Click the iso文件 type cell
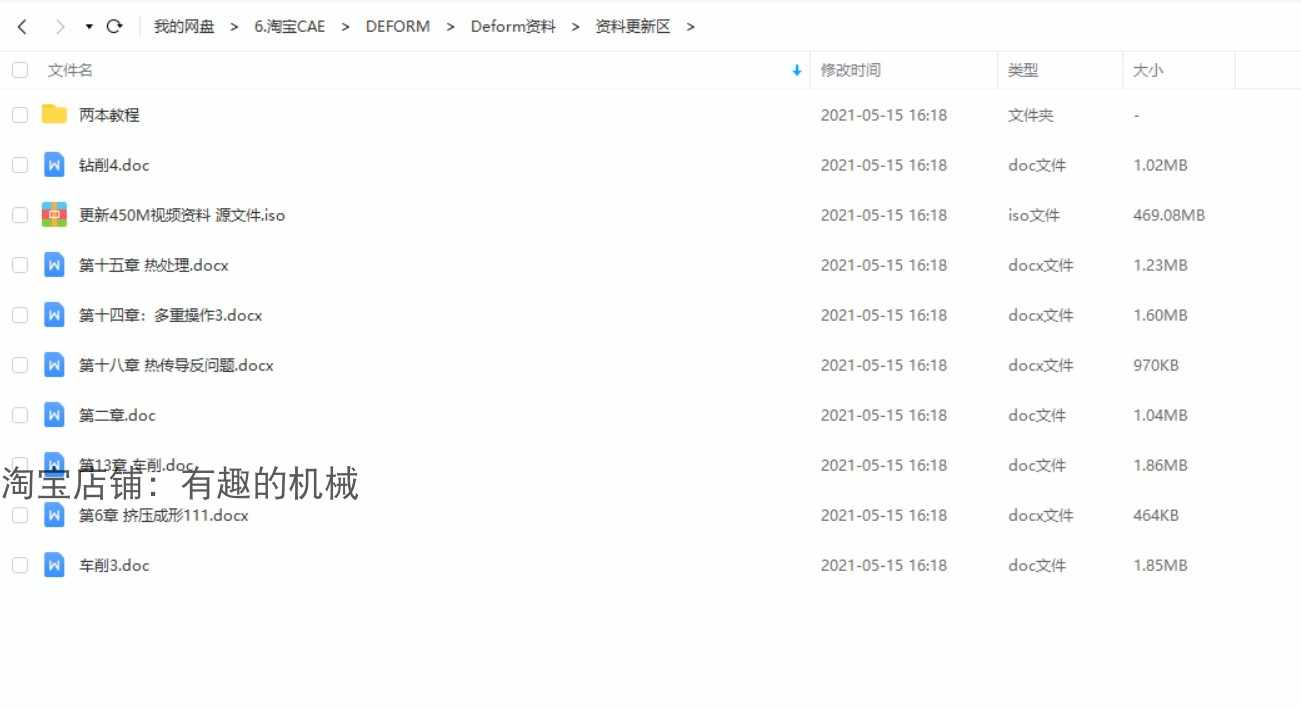Viewport: 1301px width, 709px height. click(x=1034, y=215)
